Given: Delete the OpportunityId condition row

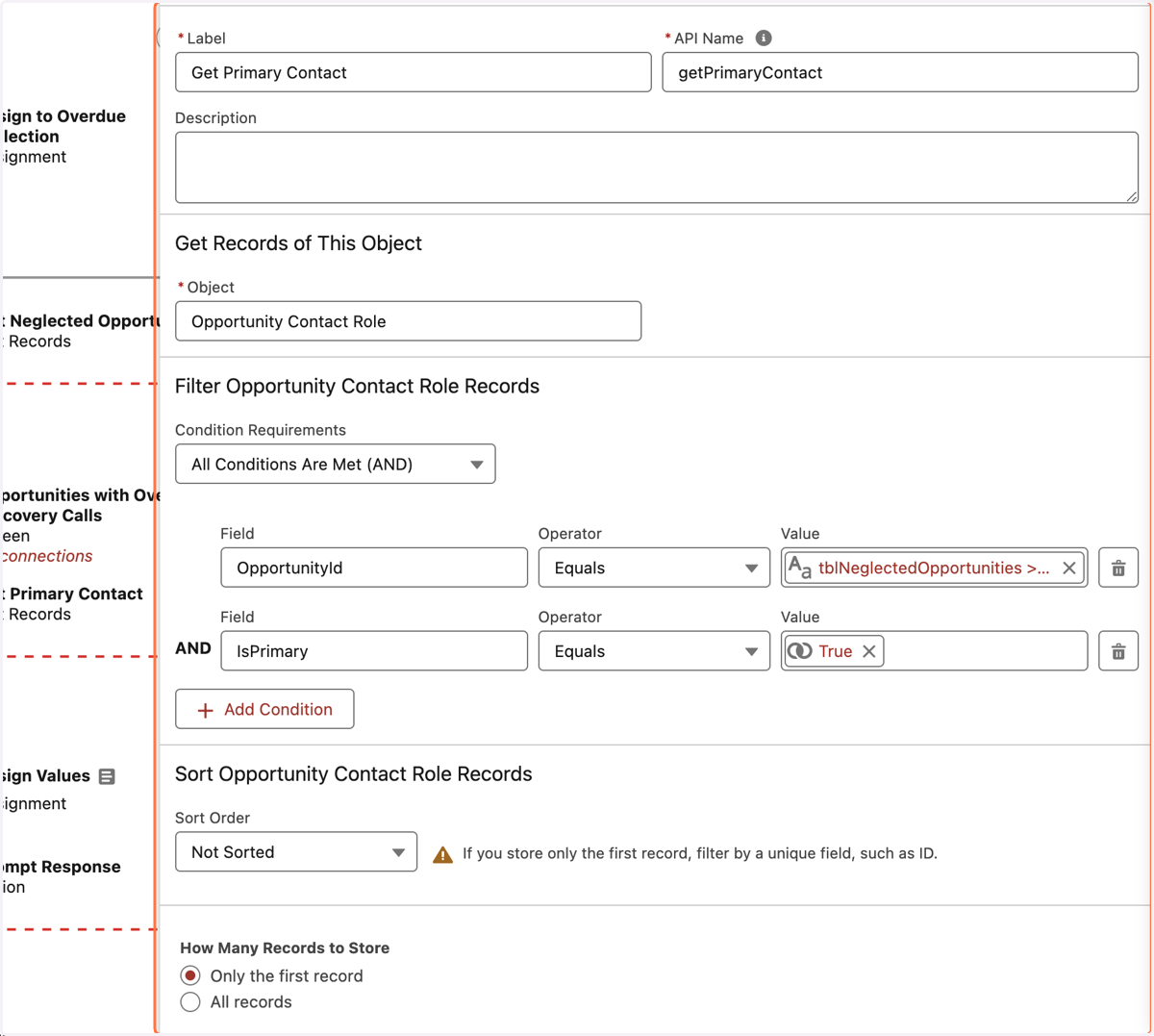Looking at the screenshot, I should tap(1118, 568).
